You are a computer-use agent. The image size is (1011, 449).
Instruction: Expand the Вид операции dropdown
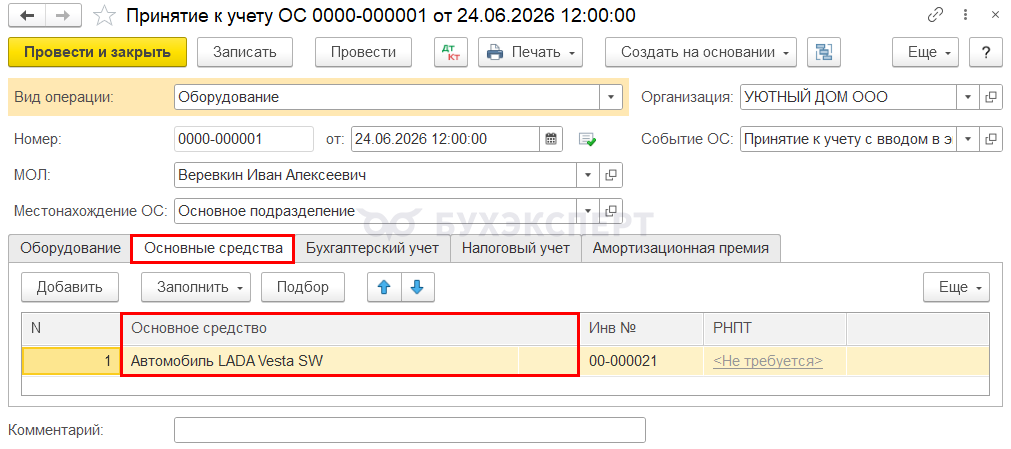[611, 97]
